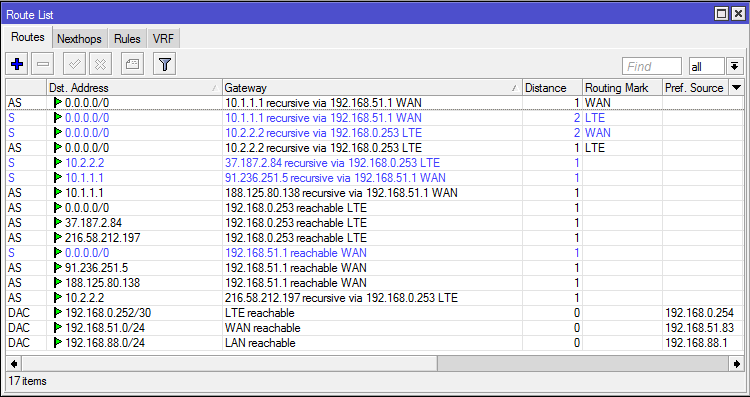750x397 pixels.
Task: Click gateway 'WAN reachable'
Action: pyautogui.click(x=262, y=328)
